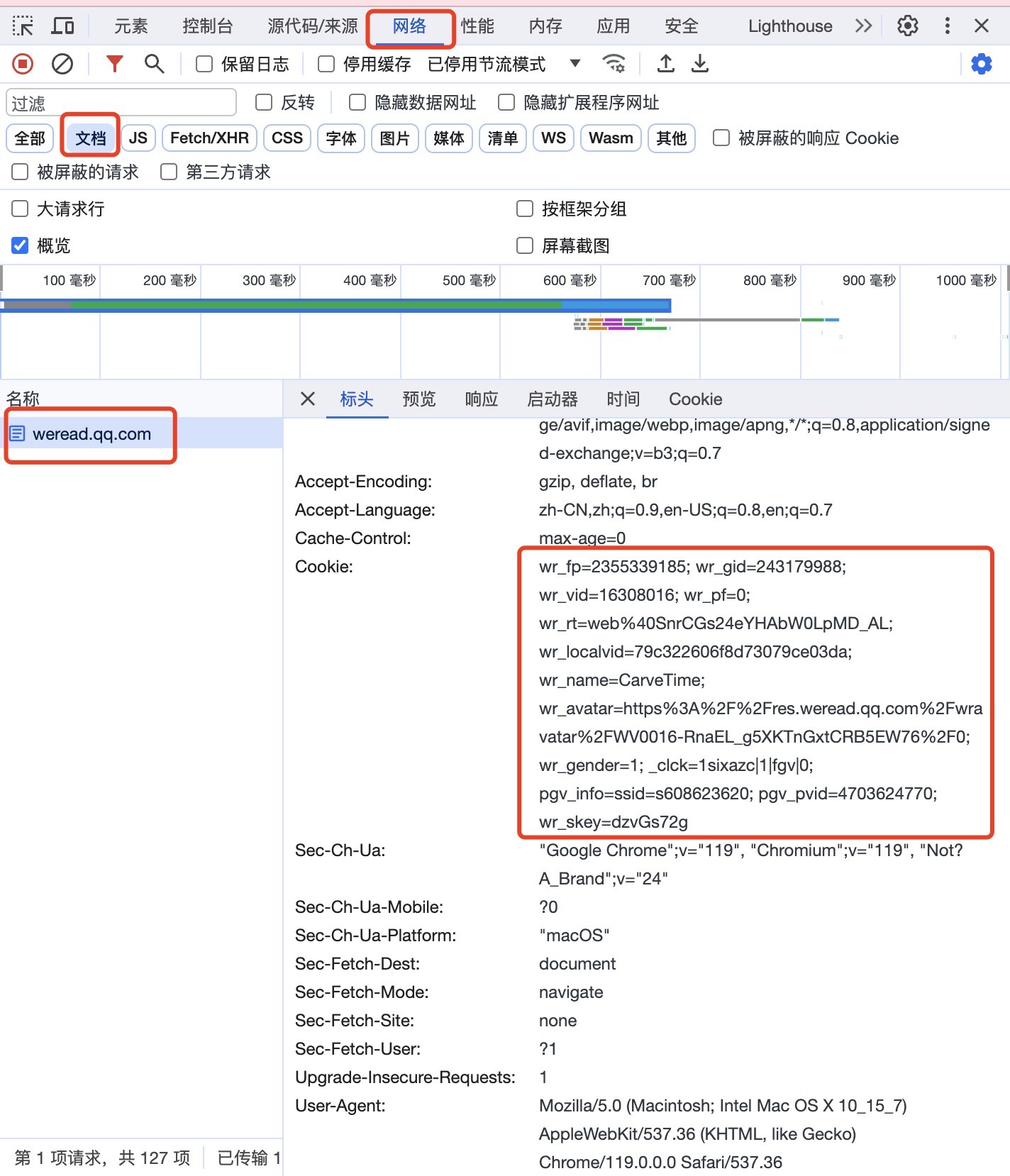Open the network search magnifier
Screen dimensions: 1010x1176
154,64
